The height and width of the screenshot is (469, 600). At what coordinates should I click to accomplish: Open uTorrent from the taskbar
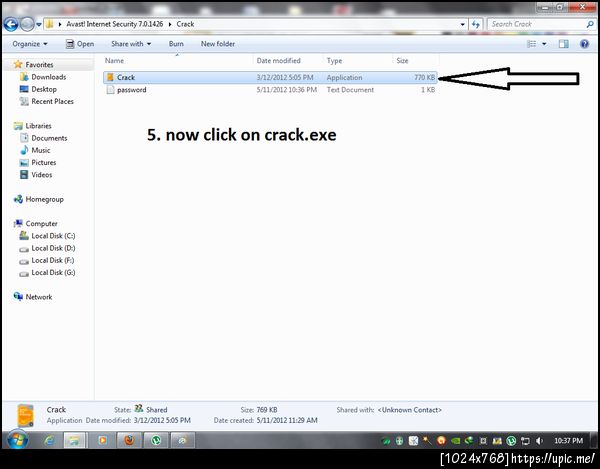click(x=156, y=441)
